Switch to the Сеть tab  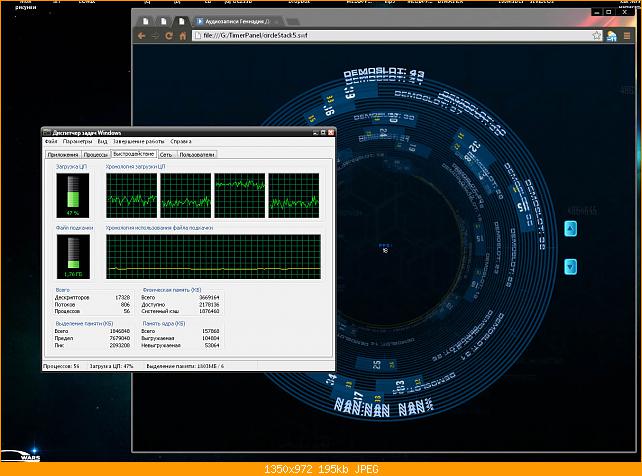[x=166, y=155]
